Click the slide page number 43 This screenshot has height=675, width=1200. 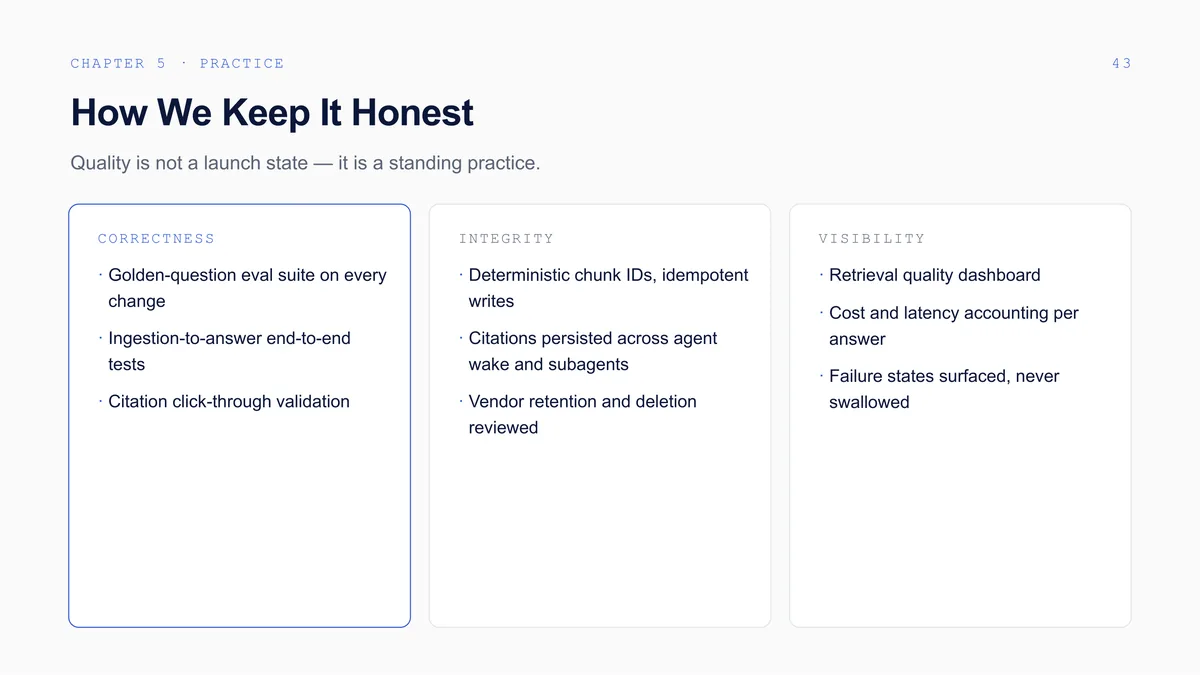1121,63
